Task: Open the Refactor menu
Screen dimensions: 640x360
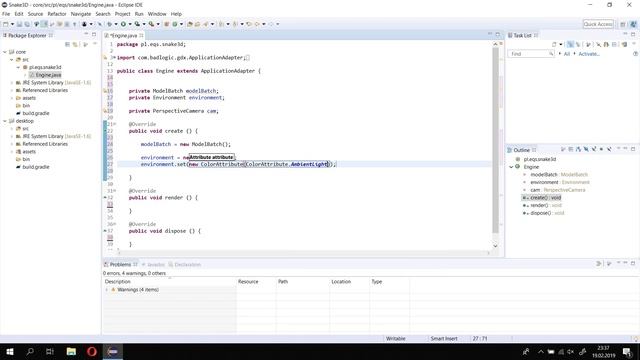Action: [57, 14]
